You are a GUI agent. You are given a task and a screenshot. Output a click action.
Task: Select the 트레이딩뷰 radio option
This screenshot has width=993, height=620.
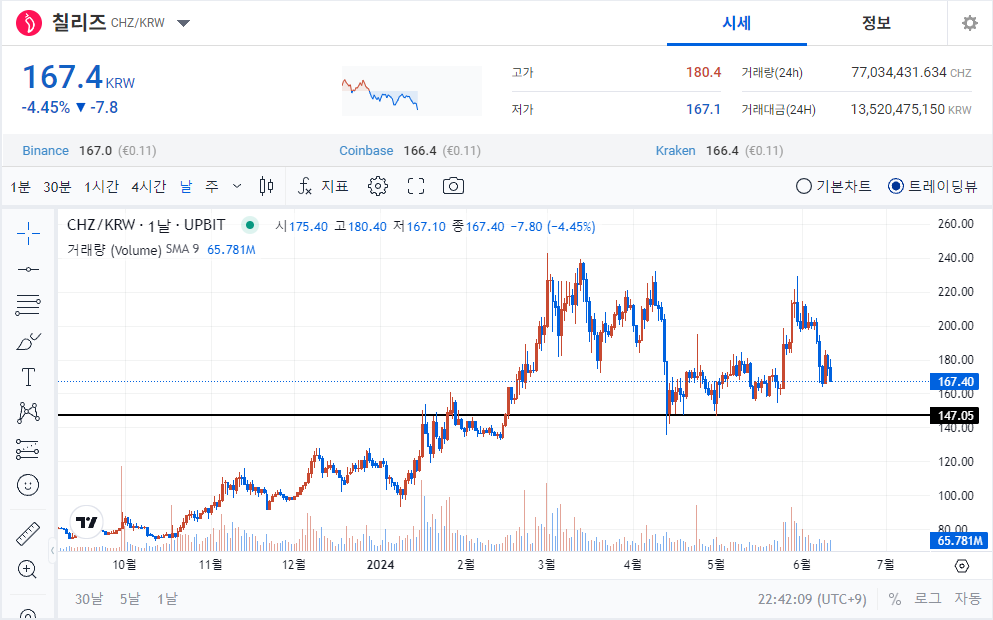pos(933,186)
